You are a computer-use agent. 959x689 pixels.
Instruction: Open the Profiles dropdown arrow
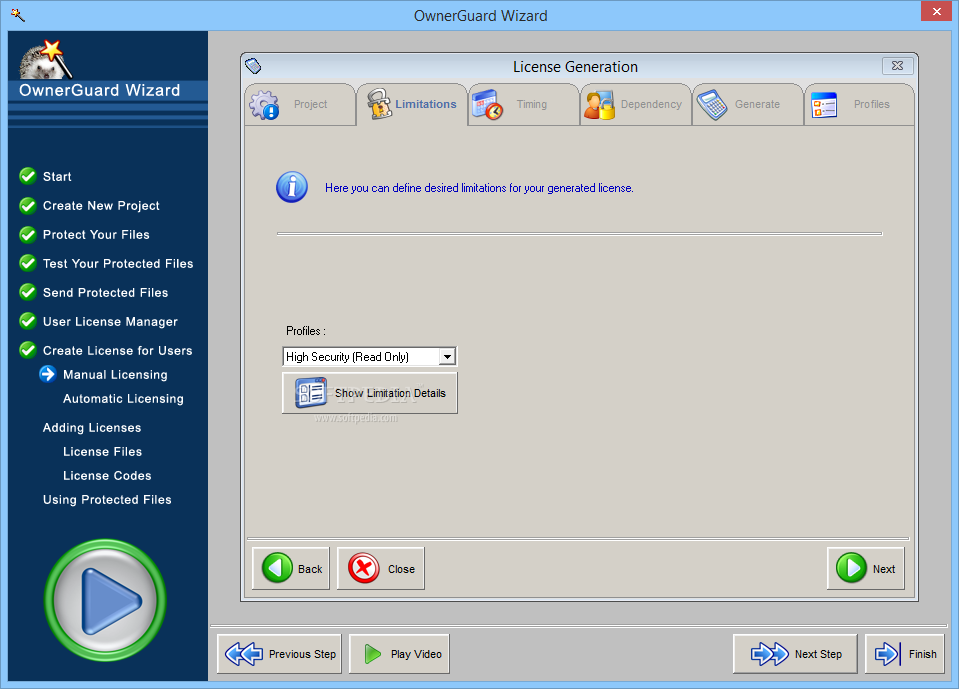(448, 356)
